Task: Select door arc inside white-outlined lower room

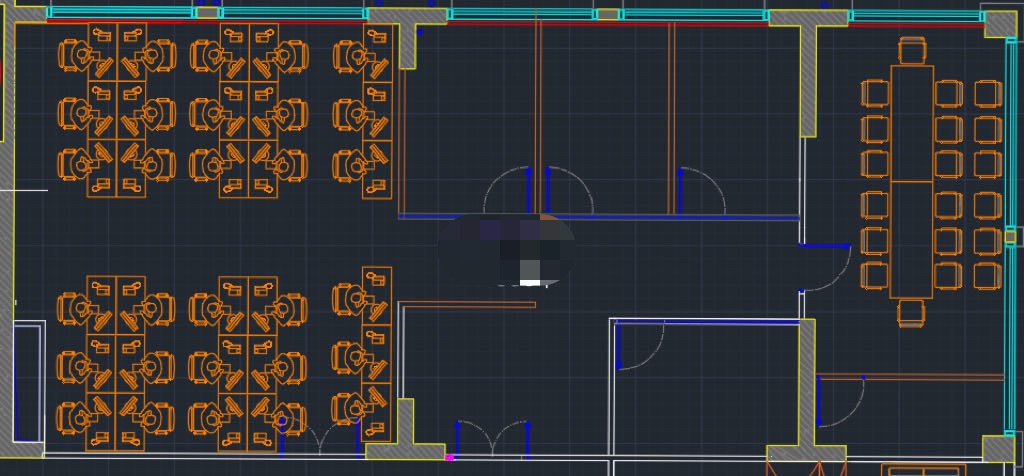Action: coord(640,347)
